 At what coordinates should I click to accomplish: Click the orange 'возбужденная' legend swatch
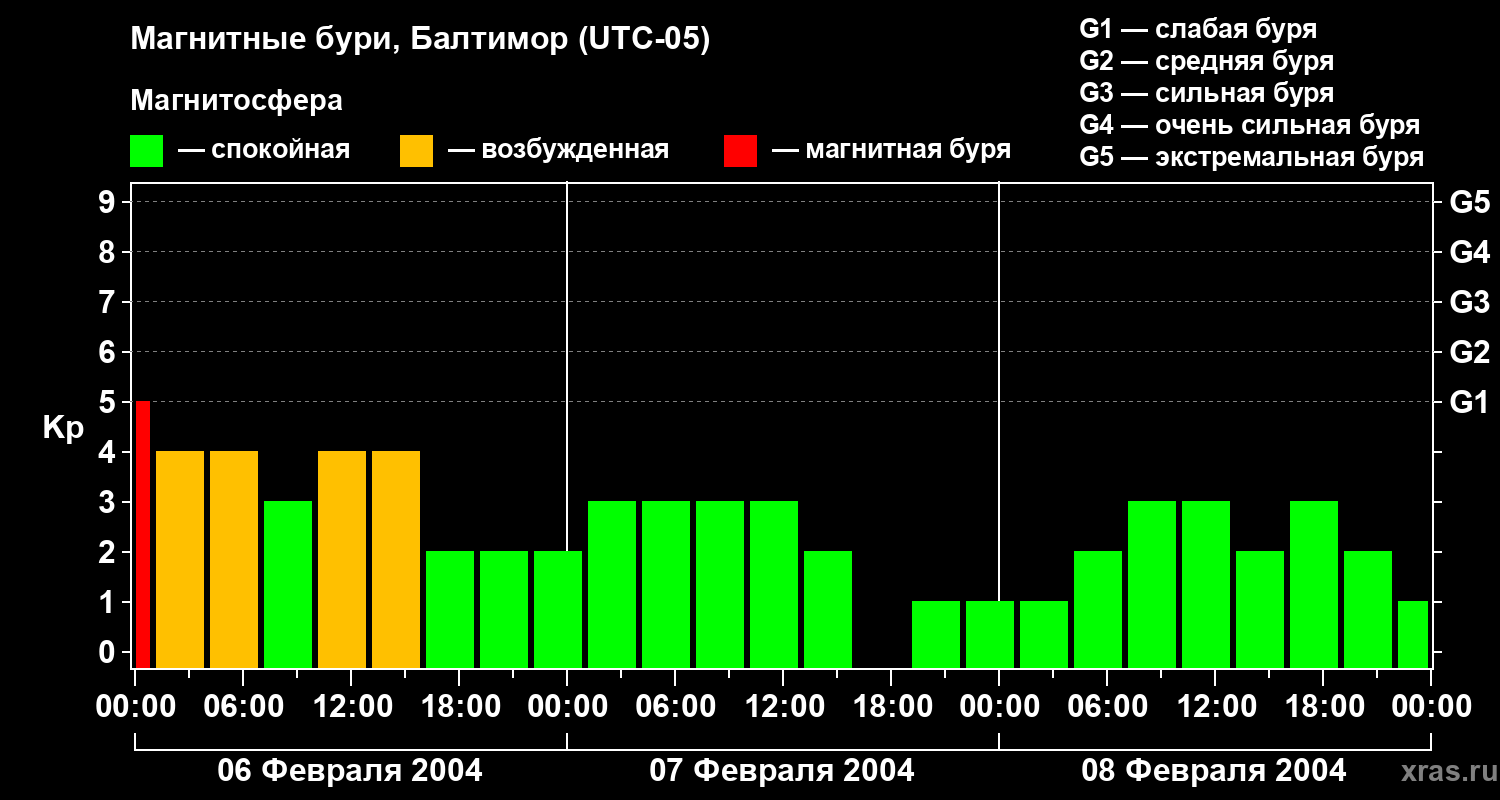pos(416,151)
